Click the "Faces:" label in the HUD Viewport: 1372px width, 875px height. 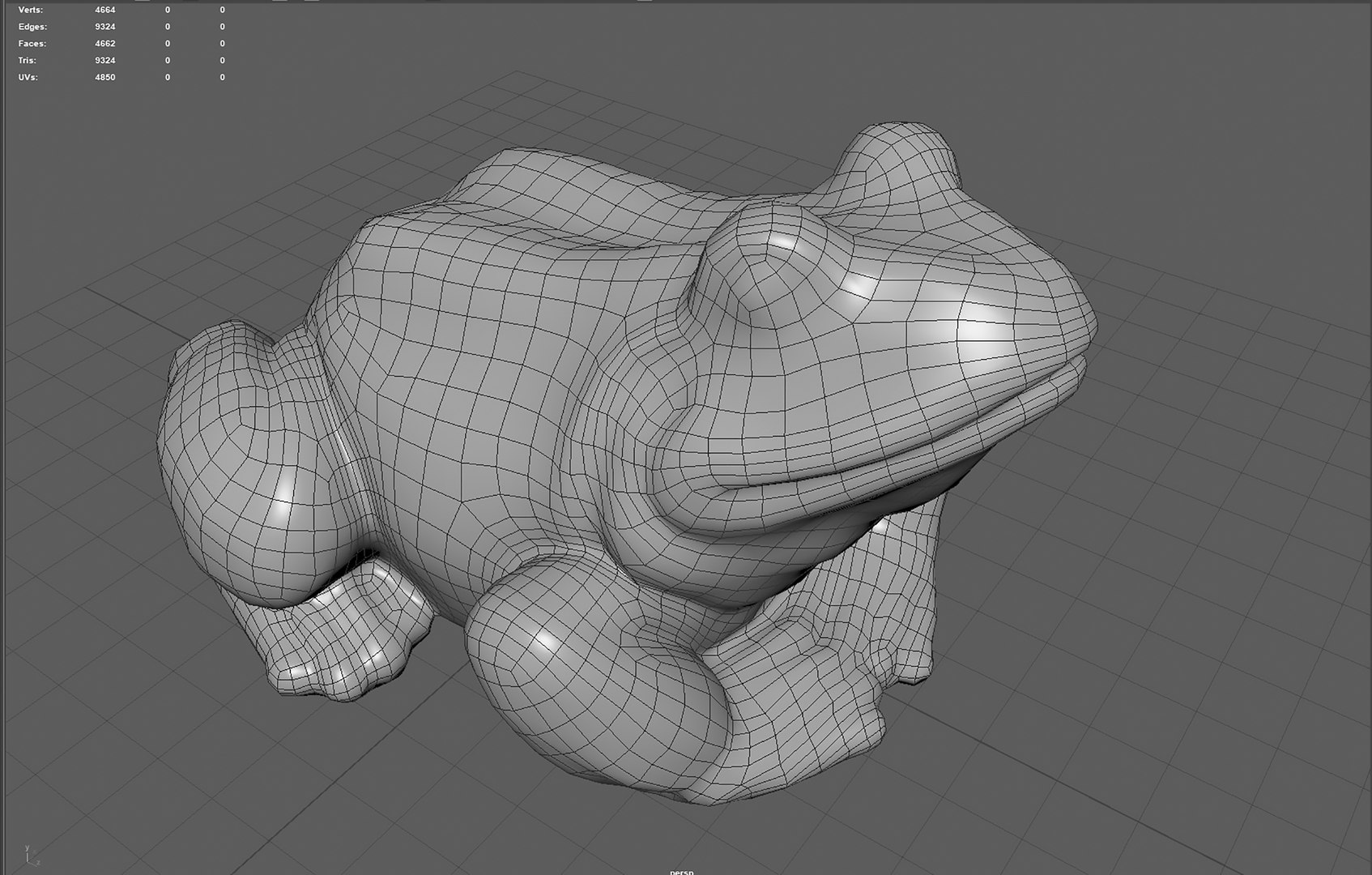point(32,44)
